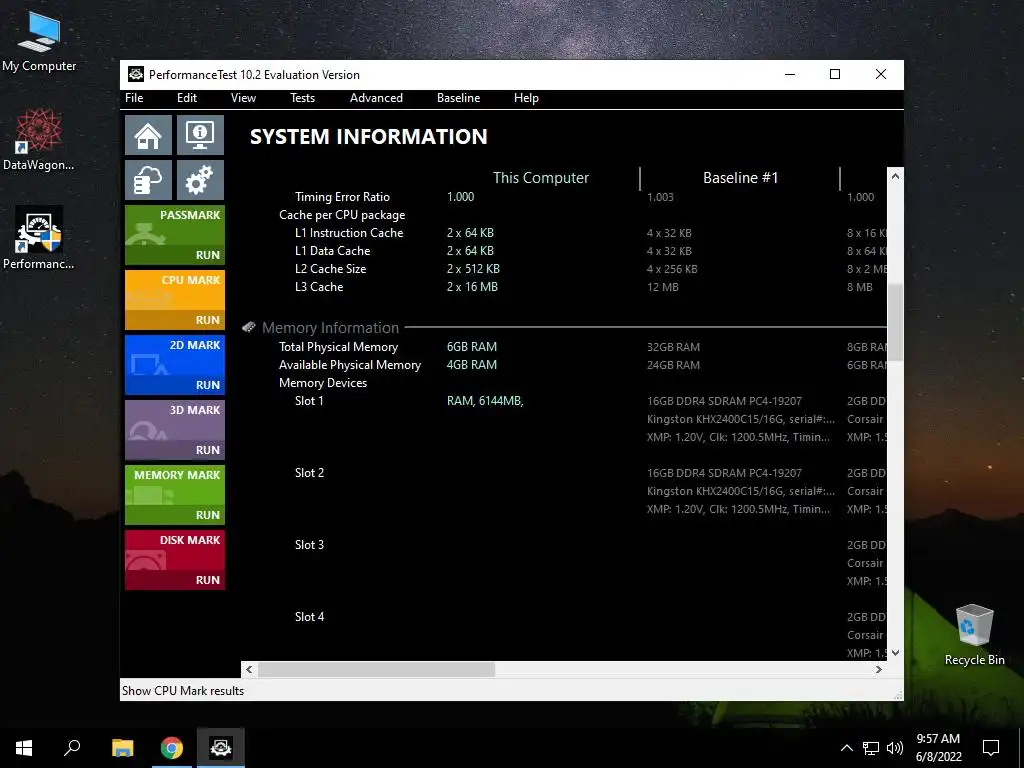Click the Memory Information section header
This screenshot has height=768, width=1024.
pyautogui.click(x=330, y=328)
